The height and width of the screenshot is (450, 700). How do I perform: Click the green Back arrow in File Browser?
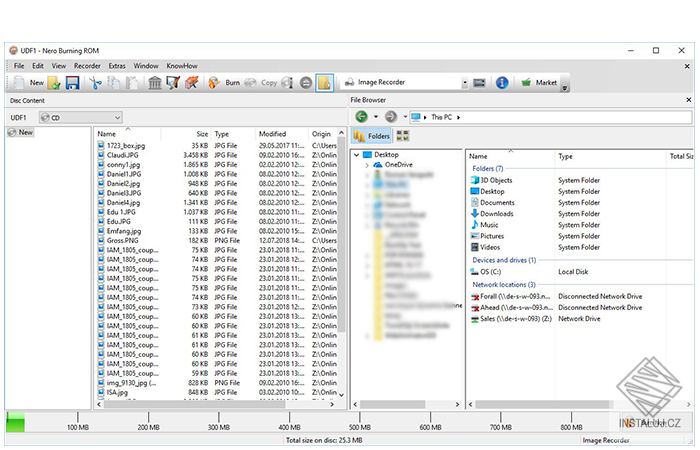tap(361, 117)
